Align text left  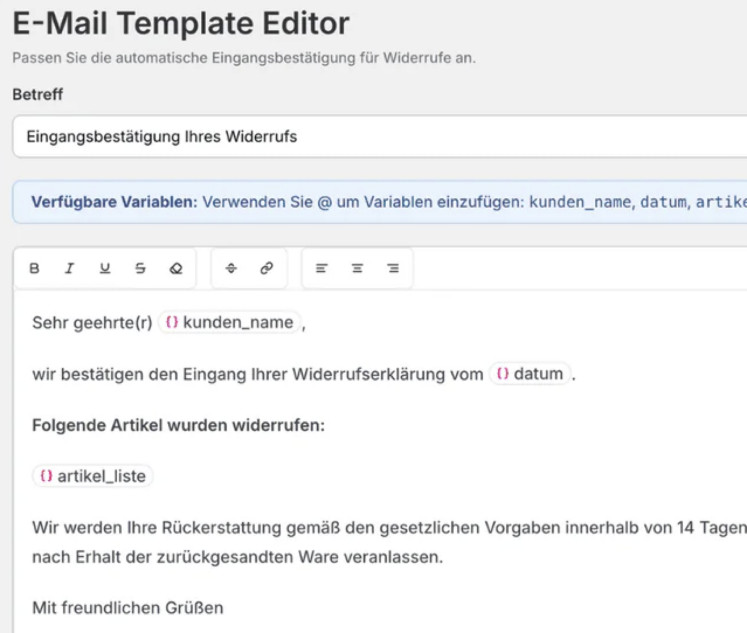click(322, 268)
